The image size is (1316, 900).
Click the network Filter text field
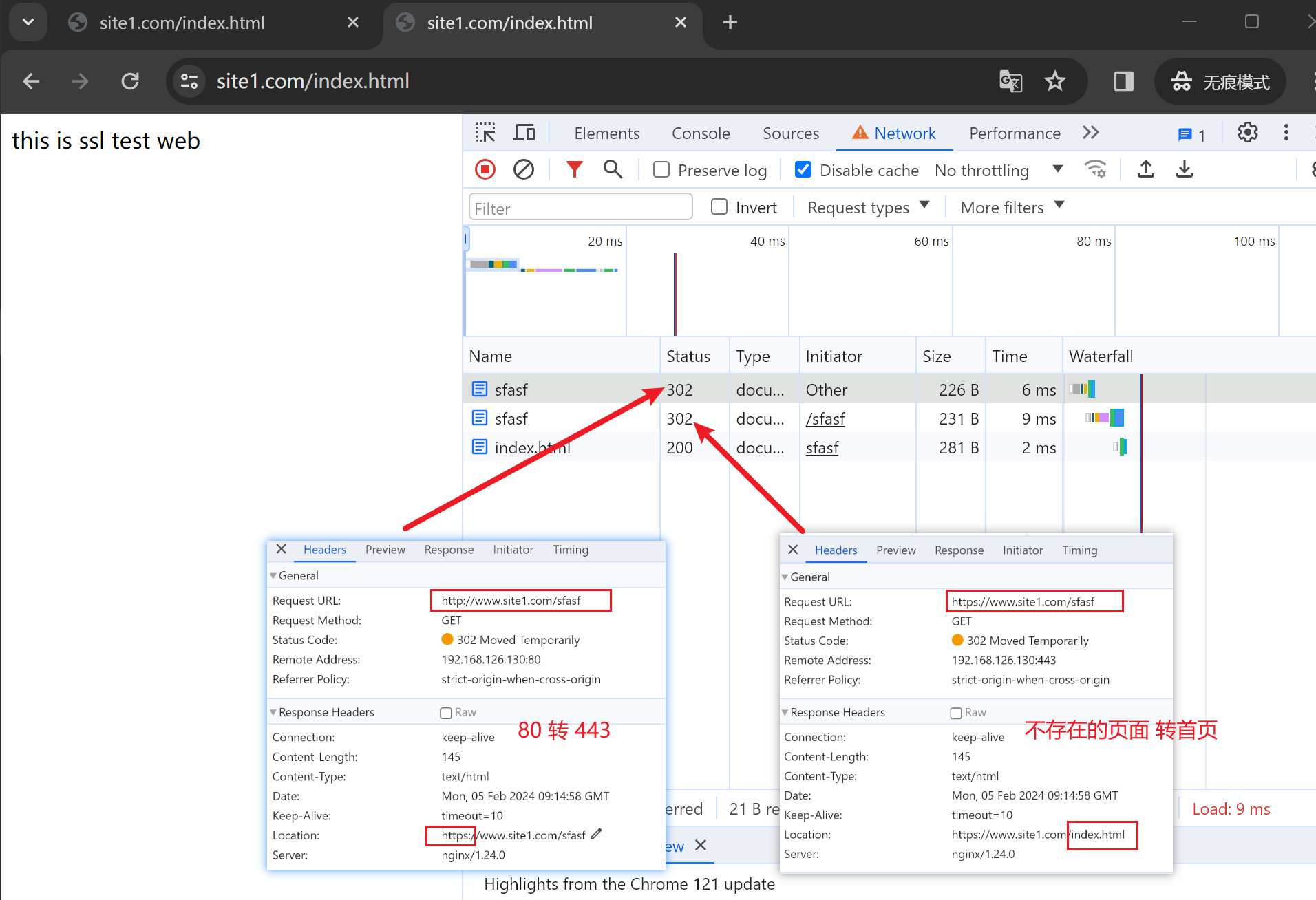click(580, 208)
